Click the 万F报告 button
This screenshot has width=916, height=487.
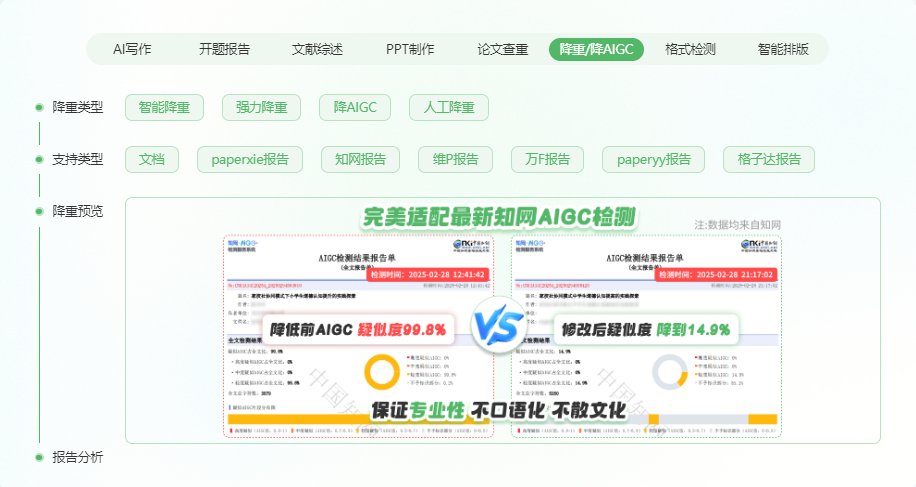[x=547, y=159]
